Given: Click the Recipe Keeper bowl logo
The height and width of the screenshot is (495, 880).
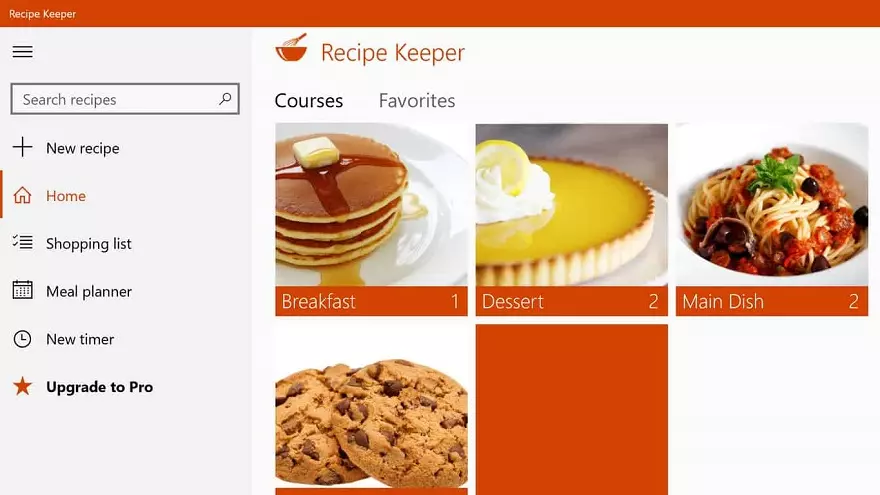Looking at the screenshot, I should point(291,48).
